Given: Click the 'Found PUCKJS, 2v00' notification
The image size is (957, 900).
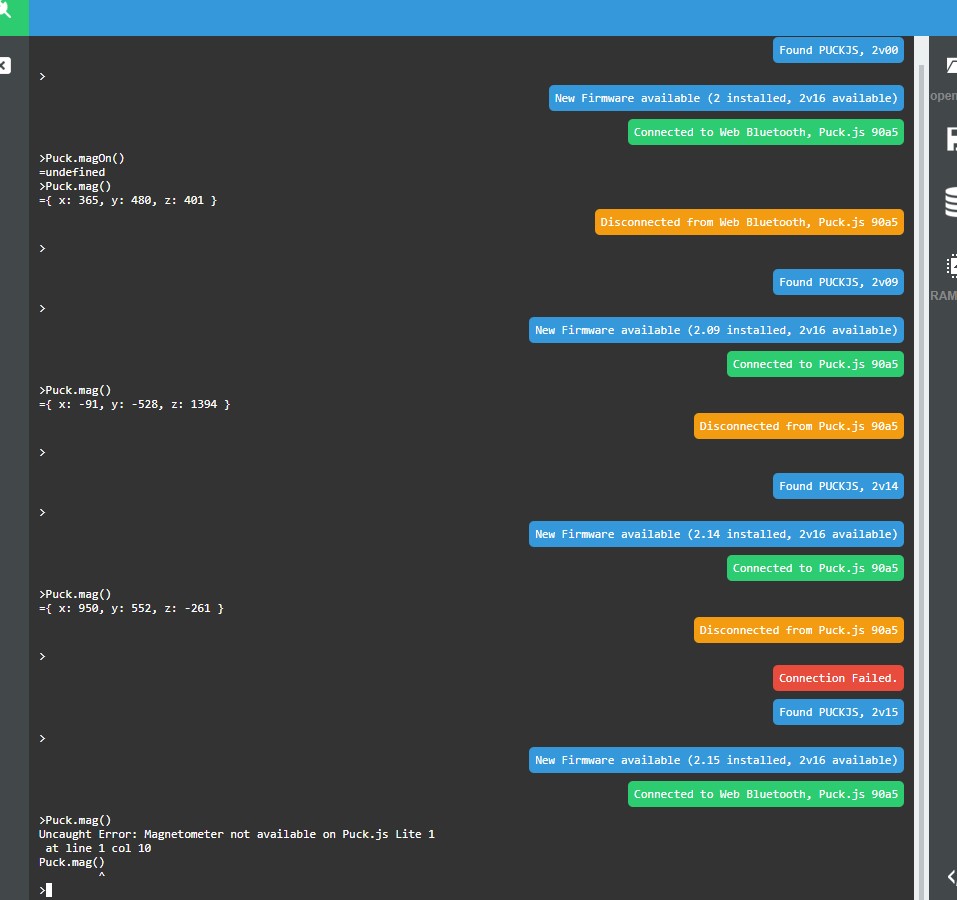Looking at the screenshot, I should click(x=838, y=50).
